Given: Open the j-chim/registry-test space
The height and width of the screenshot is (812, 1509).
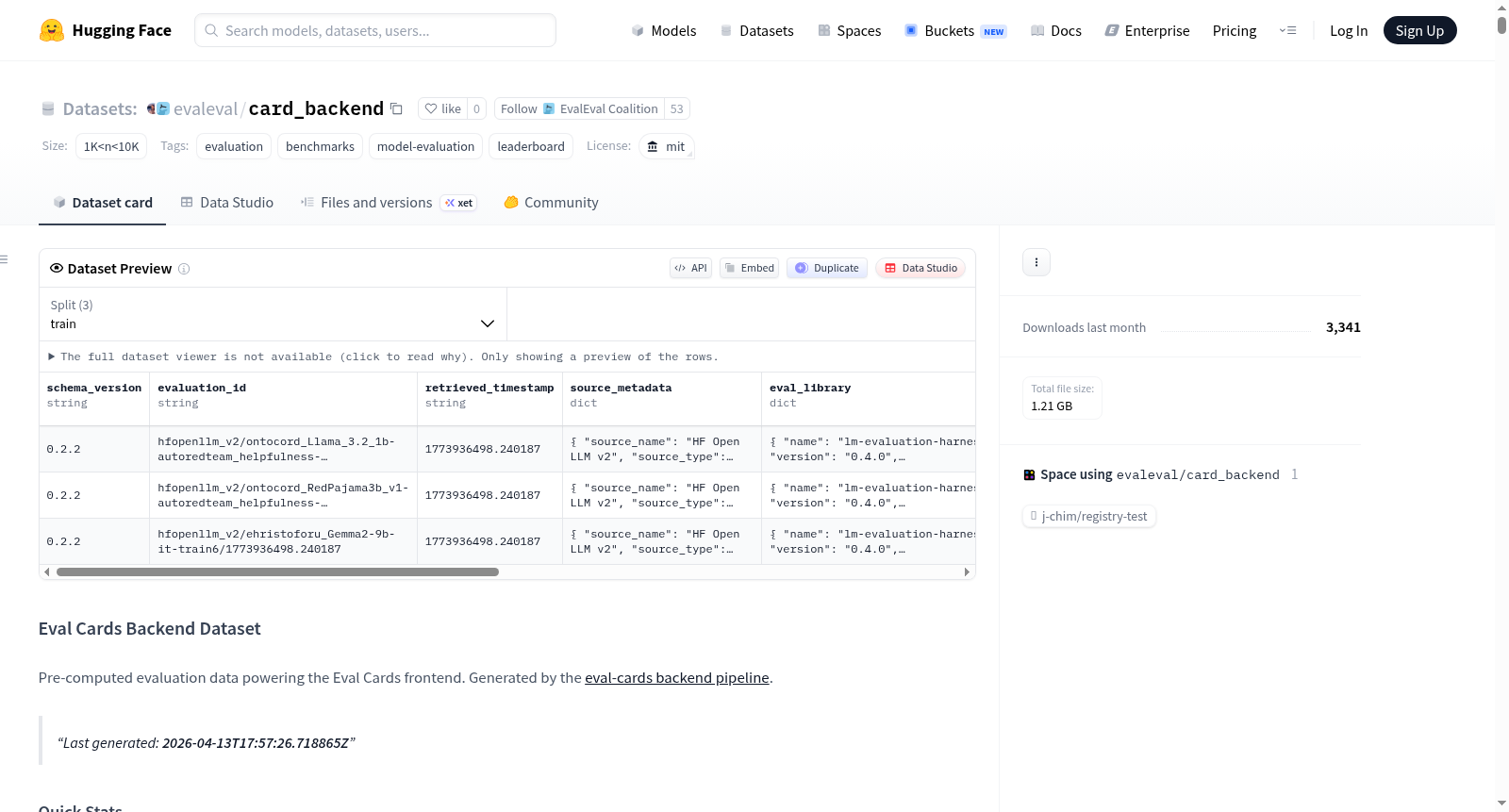Looking at the screenshot, I should point(1089,516).
